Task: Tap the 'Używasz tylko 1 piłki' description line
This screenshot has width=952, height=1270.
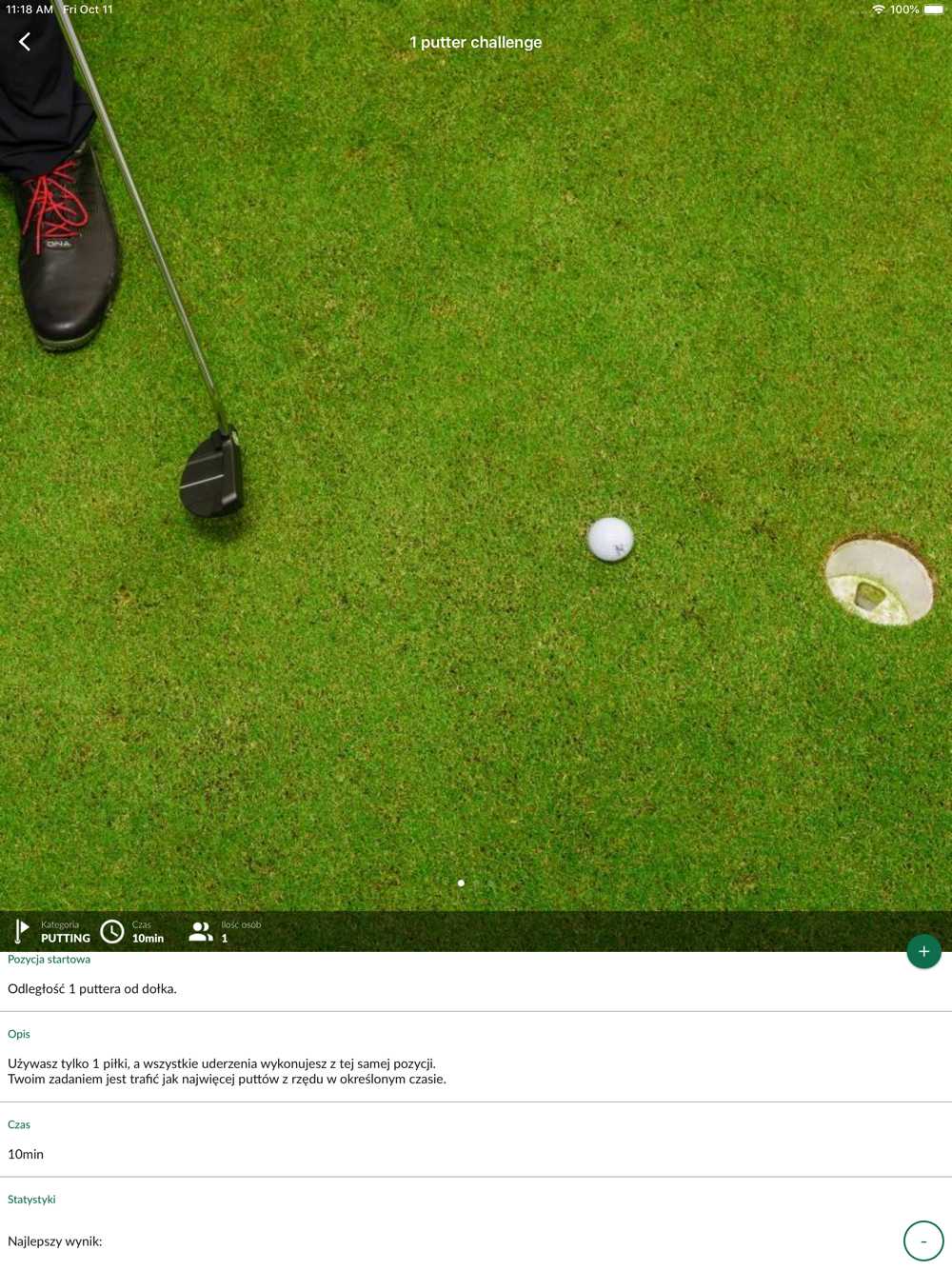Action: 222,1063
